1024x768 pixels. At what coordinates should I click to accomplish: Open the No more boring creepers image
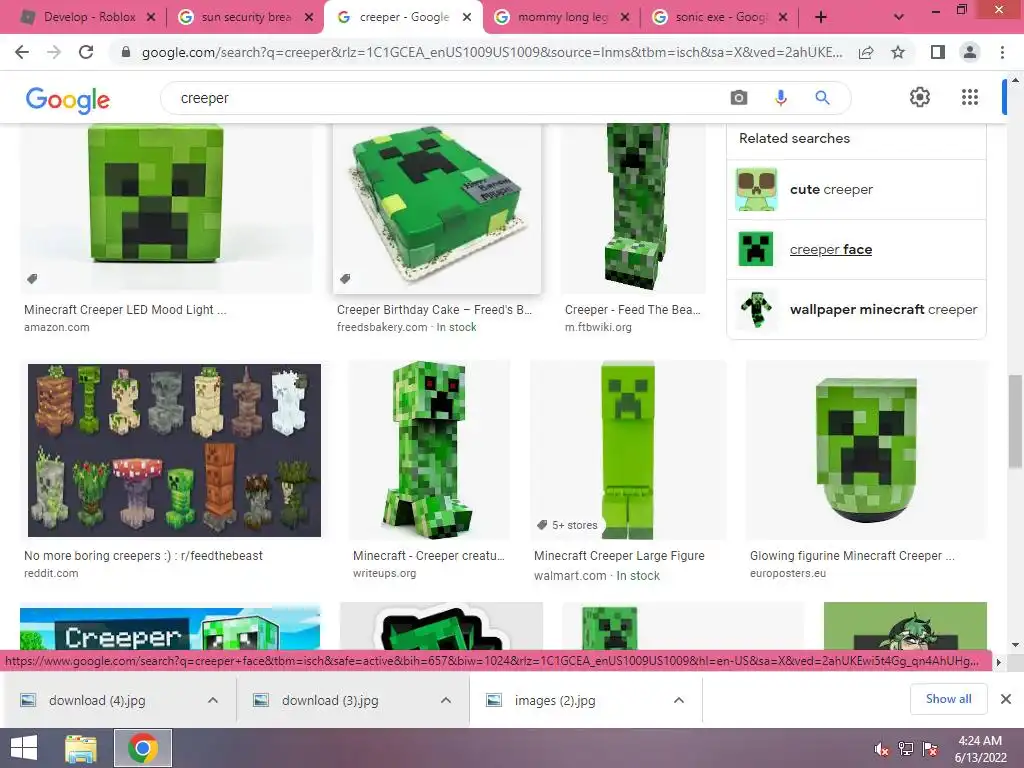(x=174, y=451)
